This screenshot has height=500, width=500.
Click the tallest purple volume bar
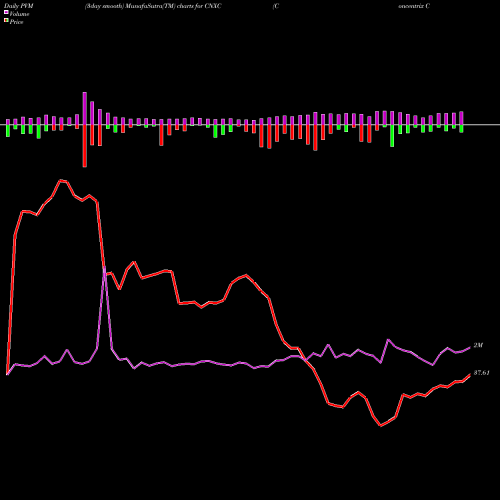pos(85,108)
